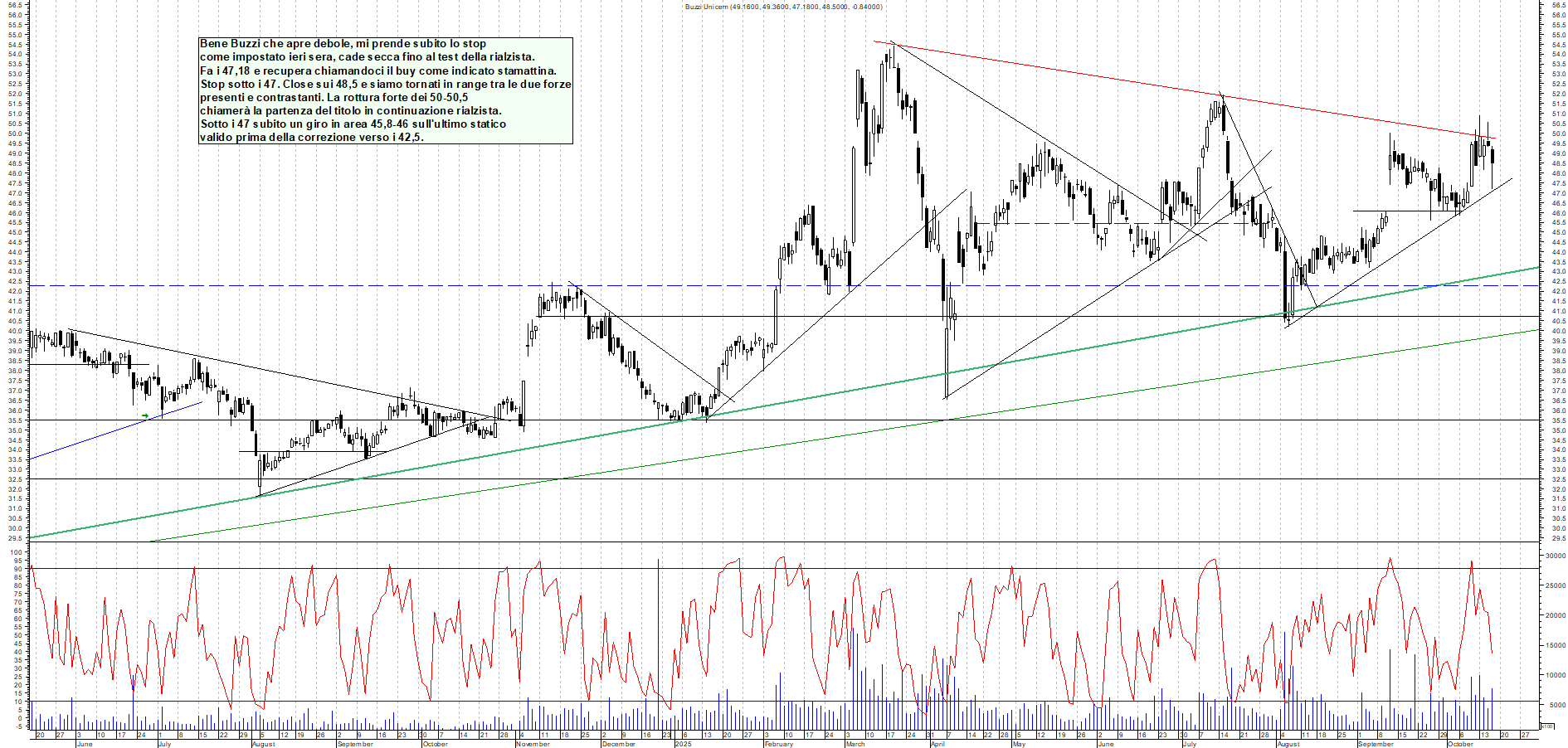
Task: Select the red descending resistance trendline
Action: [x=1079, y=72]
